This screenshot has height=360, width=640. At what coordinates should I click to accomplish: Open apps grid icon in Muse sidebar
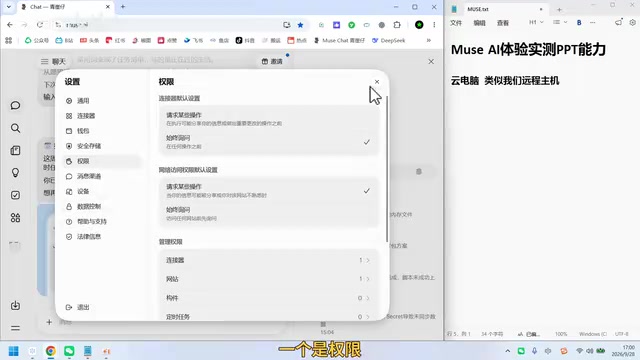(15, 218)
